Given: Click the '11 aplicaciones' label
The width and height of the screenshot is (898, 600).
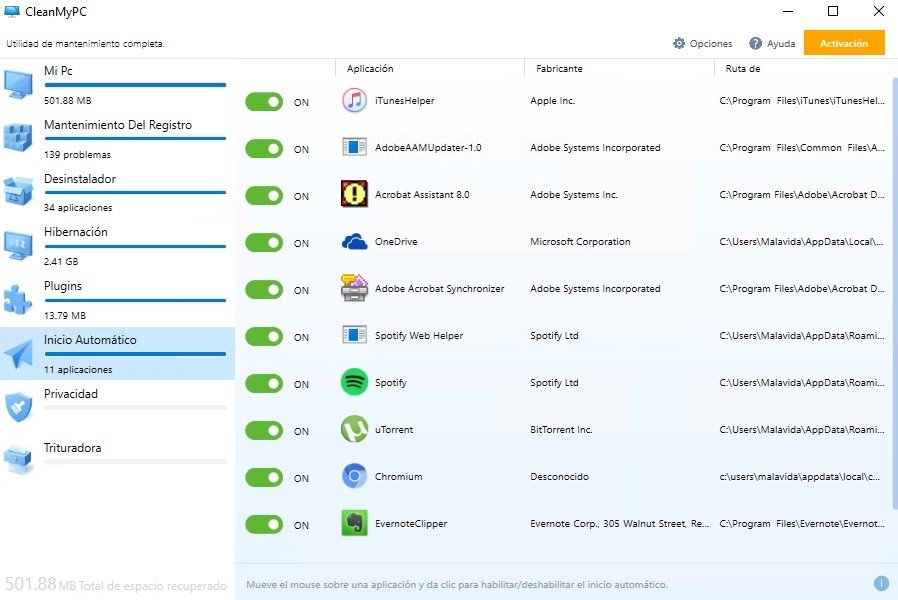Looking at the screenshot, I should pyautogui.click(x=78, y=370).
